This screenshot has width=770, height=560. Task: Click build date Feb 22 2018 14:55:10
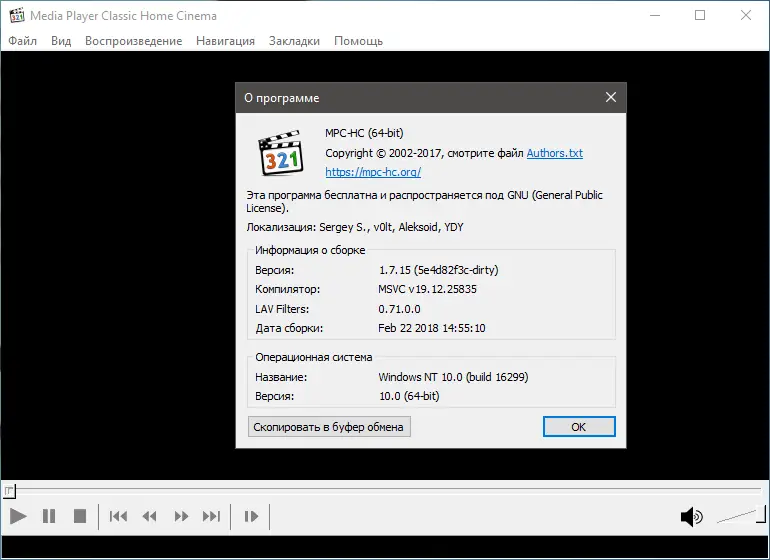pyautogui.click(x=432, y=328)
